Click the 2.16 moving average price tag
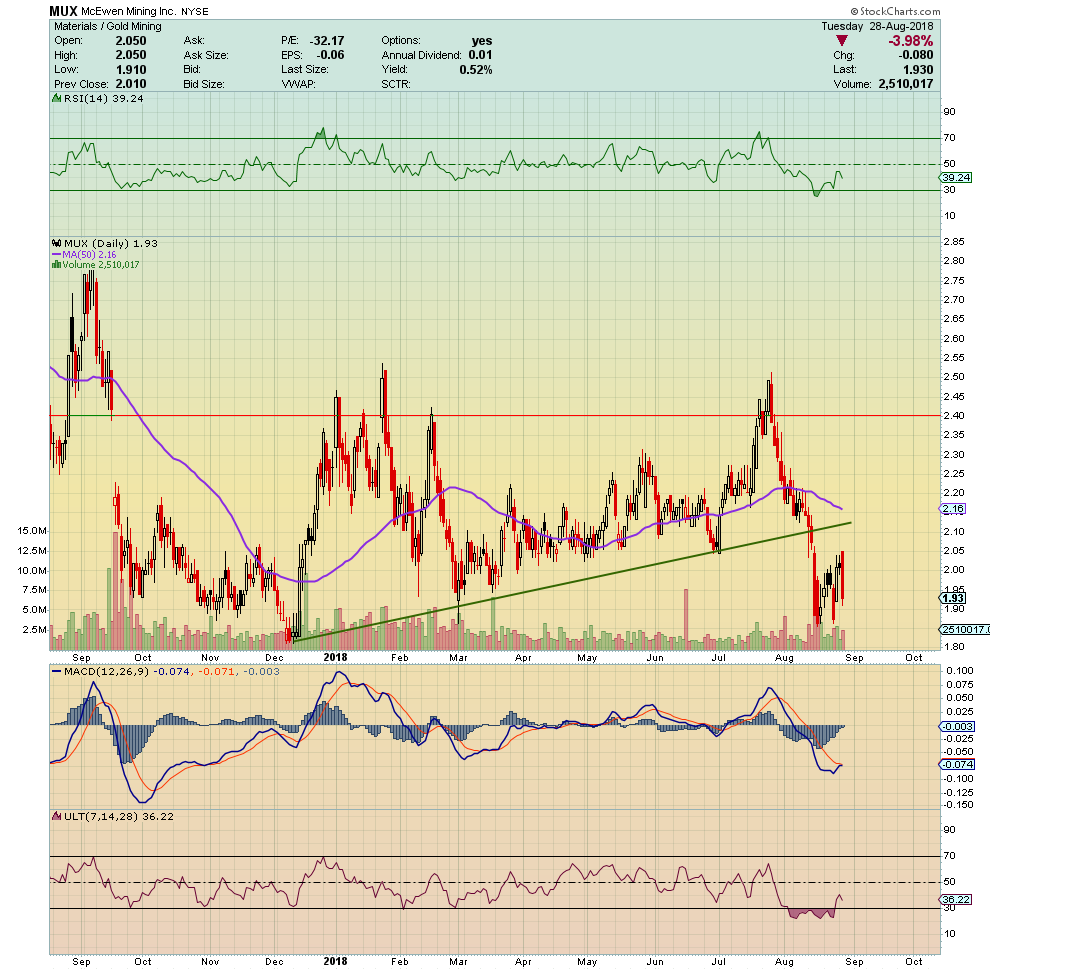This screenshot has height=970, width=1090. point(953,509)
